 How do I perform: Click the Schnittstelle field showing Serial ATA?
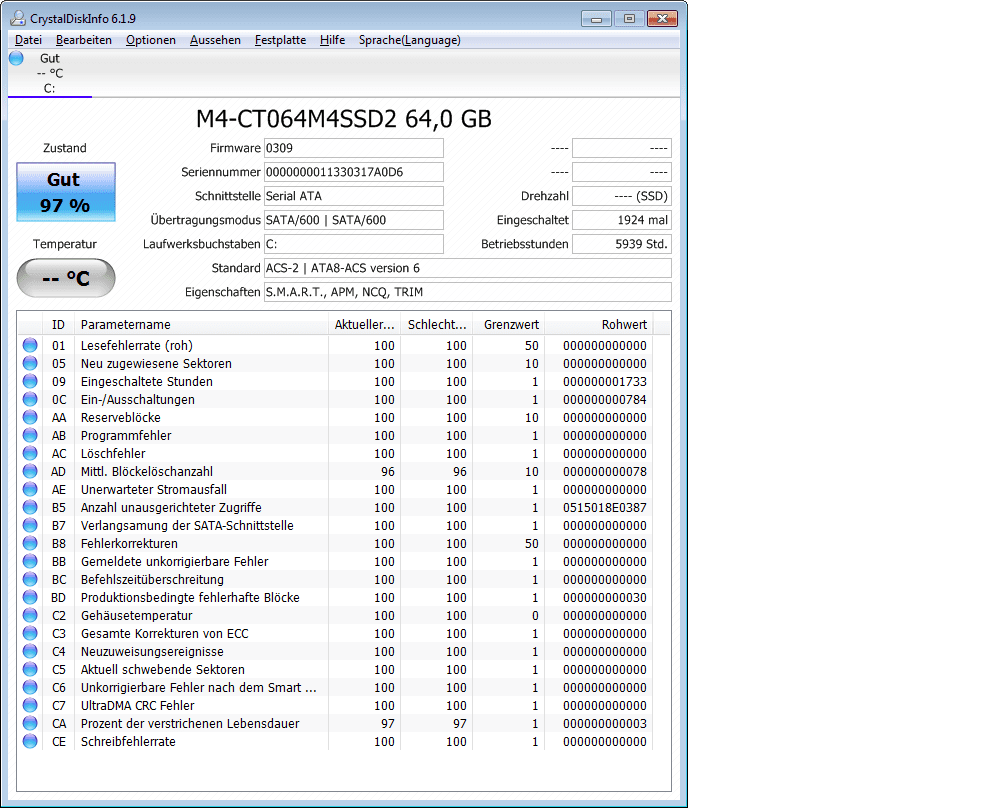click(x=354, y=196)
